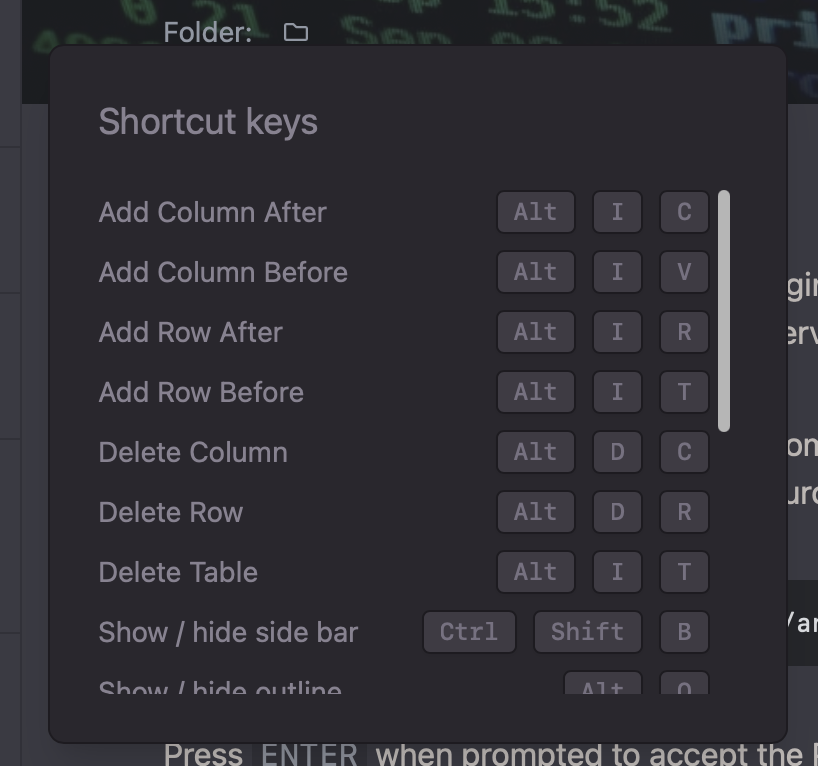Click the Shift key badge for side bar shortcut

pyautogui.click(x=587, y=631)
